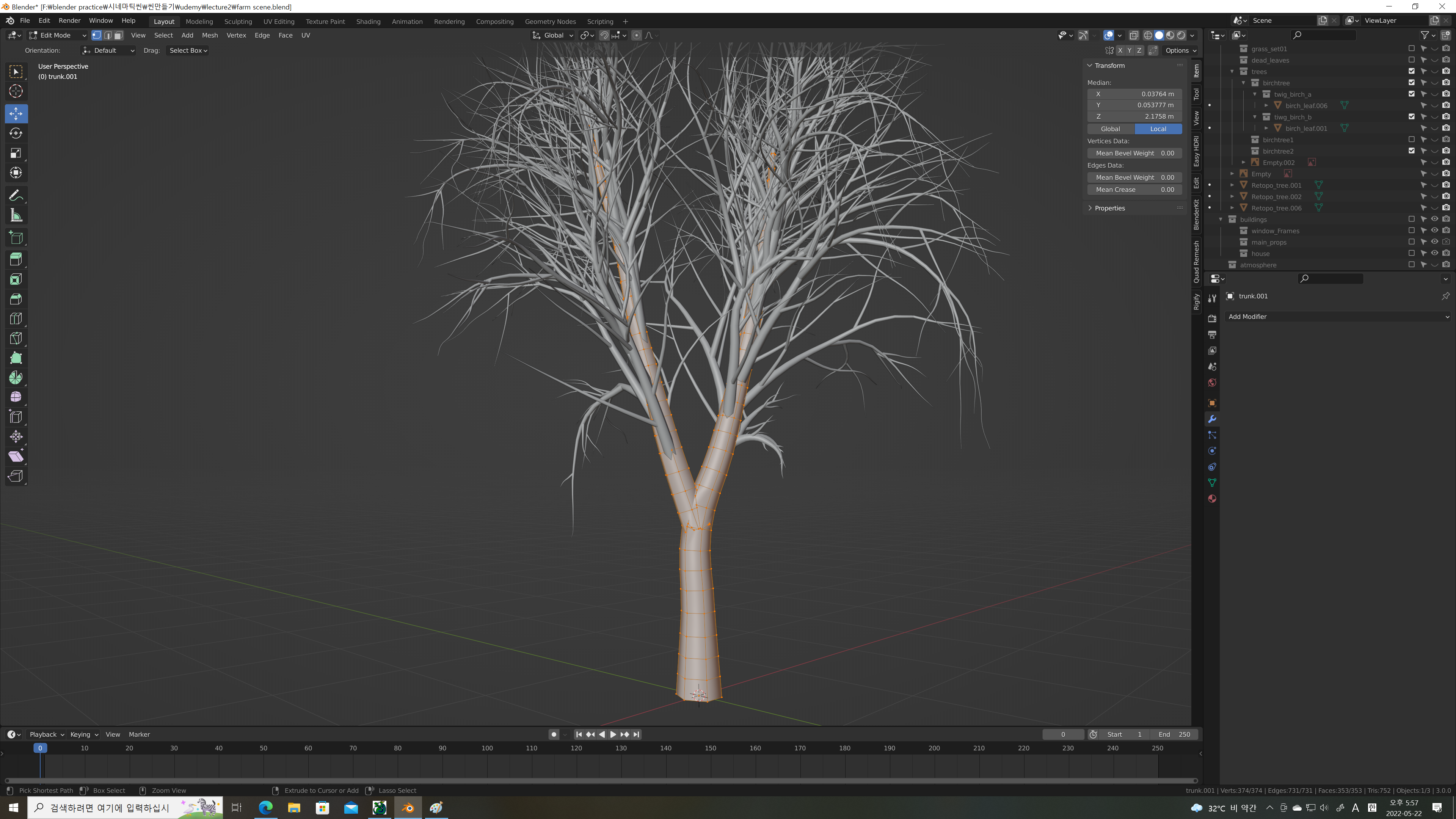Click the Mean Crease value slider
The height and width of the screenshot is (819, 1456).
coord(1134,190)
